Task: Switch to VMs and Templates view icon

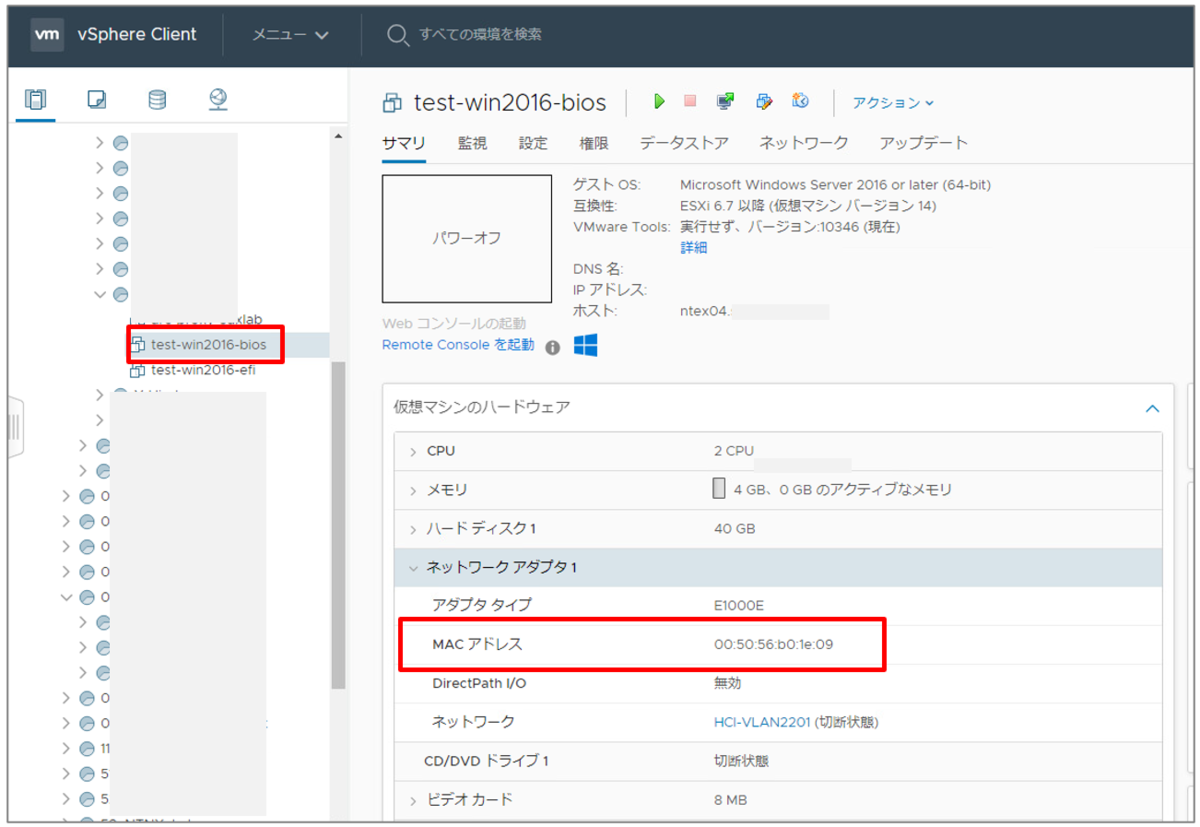Action: point(97,99)
